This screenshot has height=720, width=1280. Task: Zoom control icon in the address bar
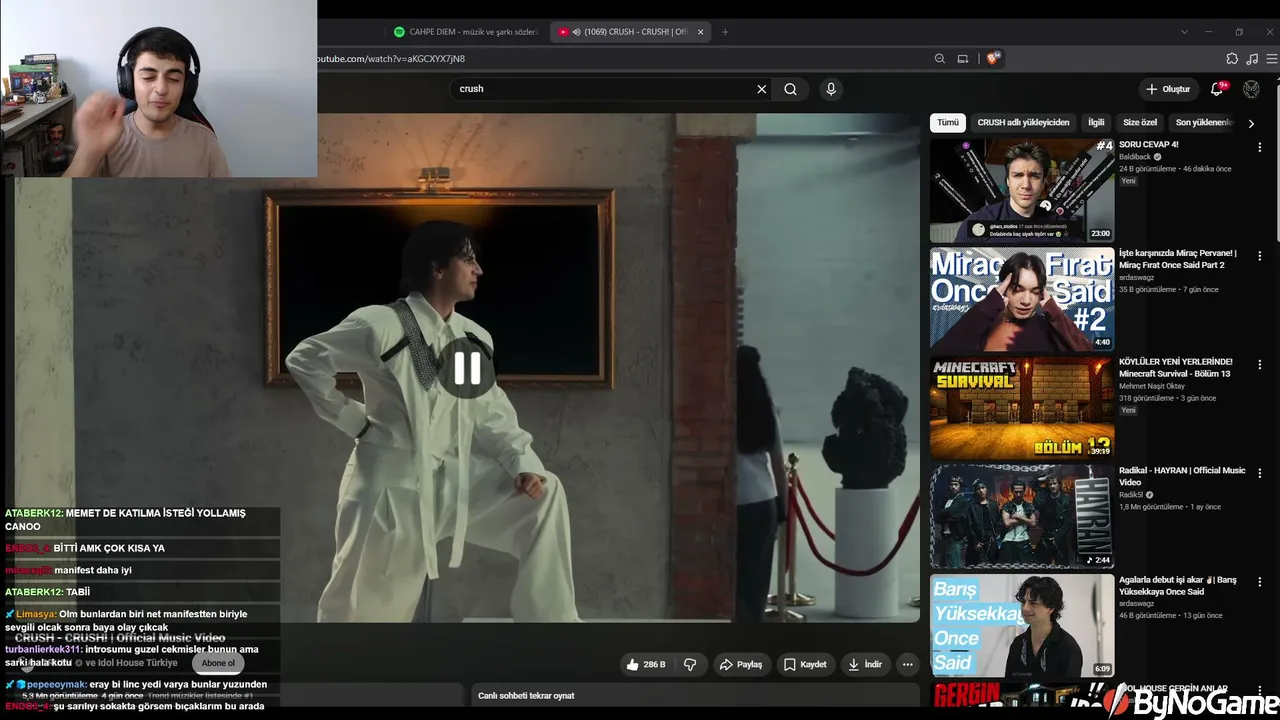[x=939, y=59]
